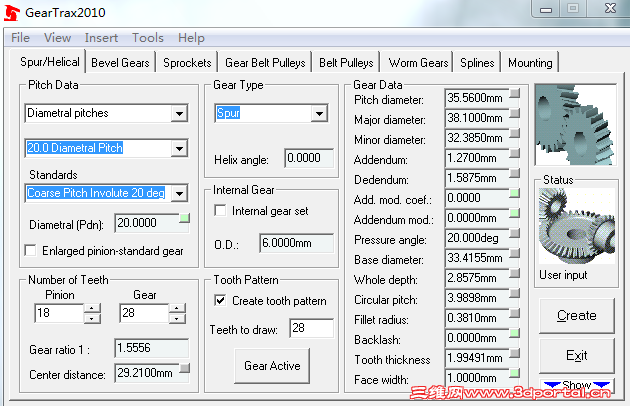Open the Help menu

(x=191, y=38)
